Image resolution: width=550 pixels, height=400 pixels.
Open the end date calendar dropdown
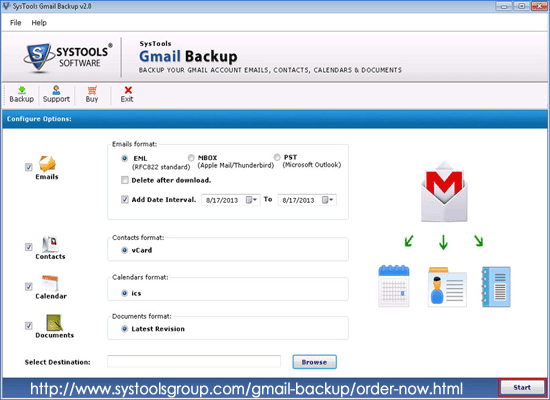[328, 200]
